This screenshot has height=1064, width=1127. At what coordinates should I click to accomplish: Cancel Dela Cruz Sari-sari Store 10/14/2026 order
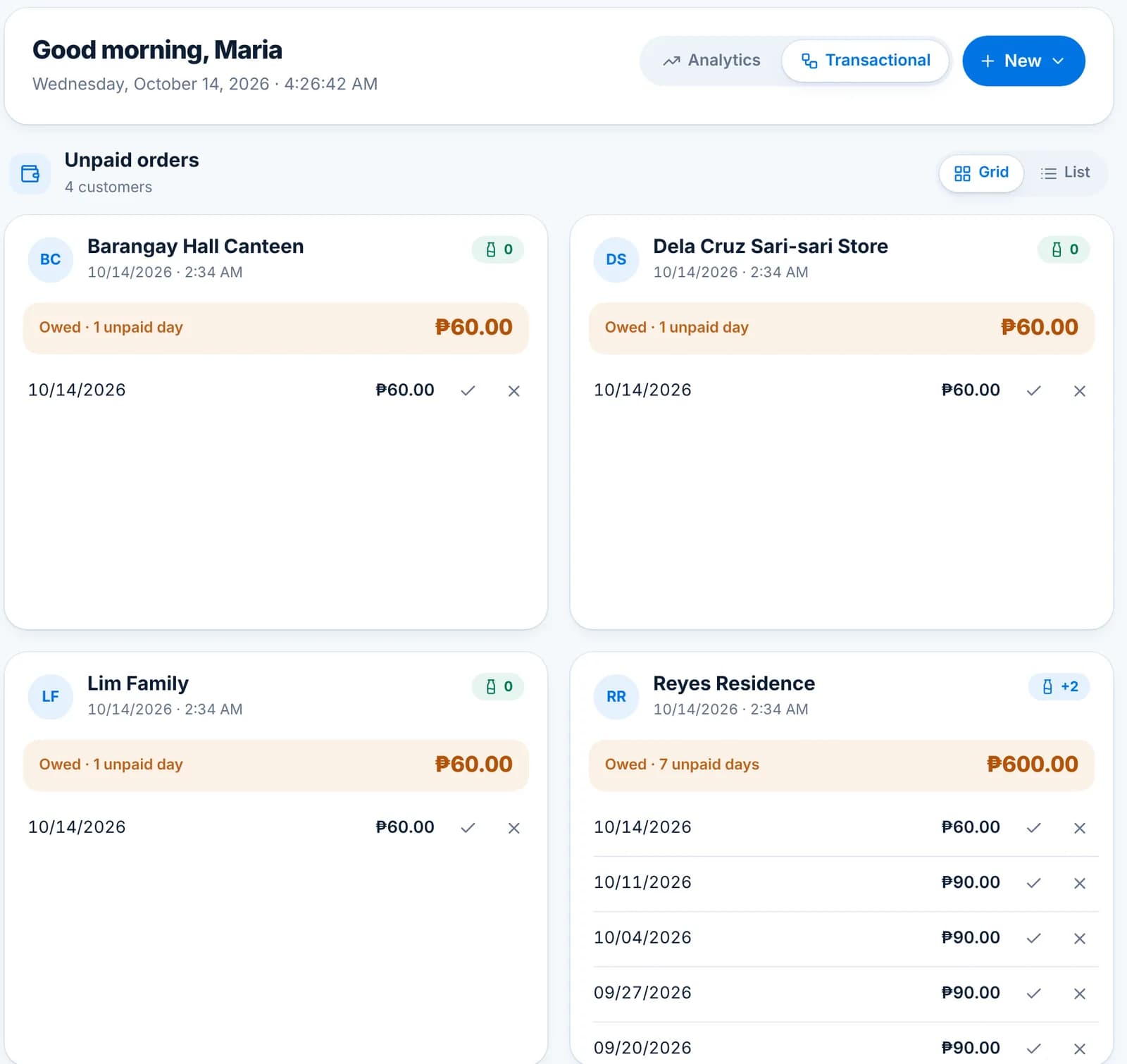[x=1080, y=390]
